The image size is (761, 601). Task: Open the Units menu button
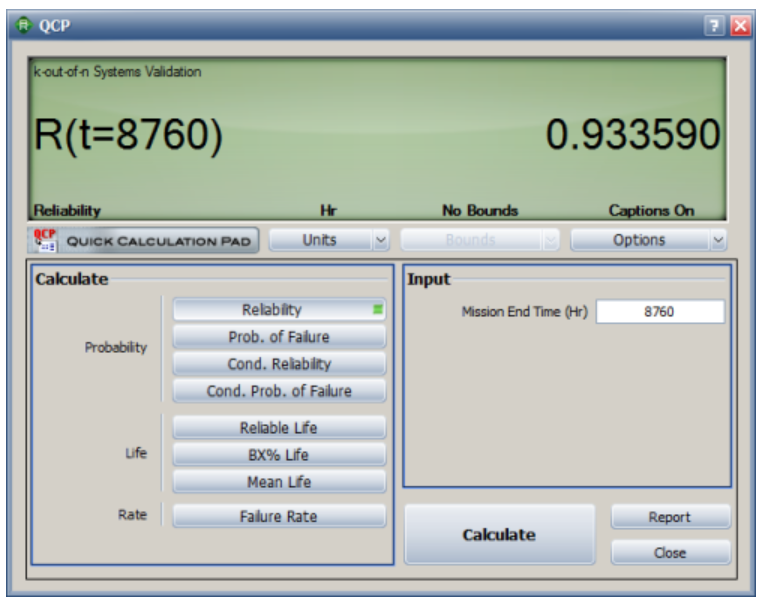pyautogui.click(x=320, y=240)
